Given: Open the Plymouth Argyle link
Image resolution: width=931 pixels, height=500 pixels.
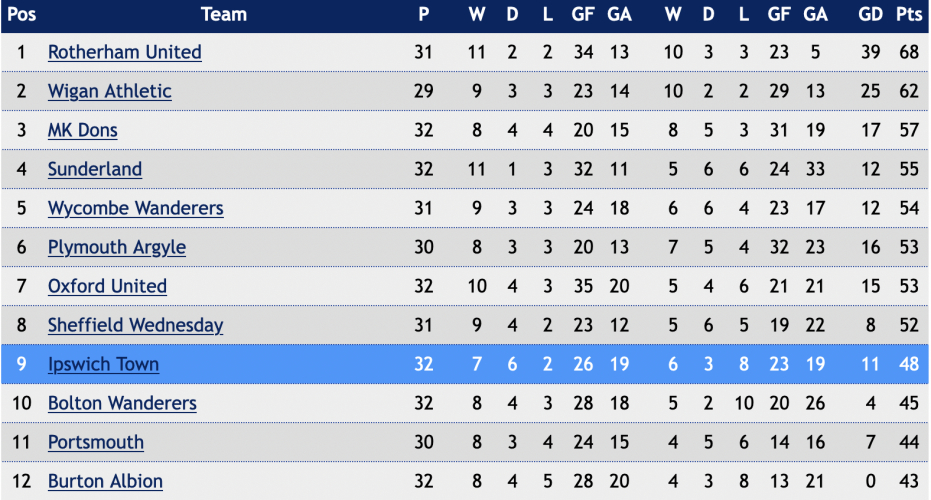Looking at the screenshot, I should click(117, 248).
